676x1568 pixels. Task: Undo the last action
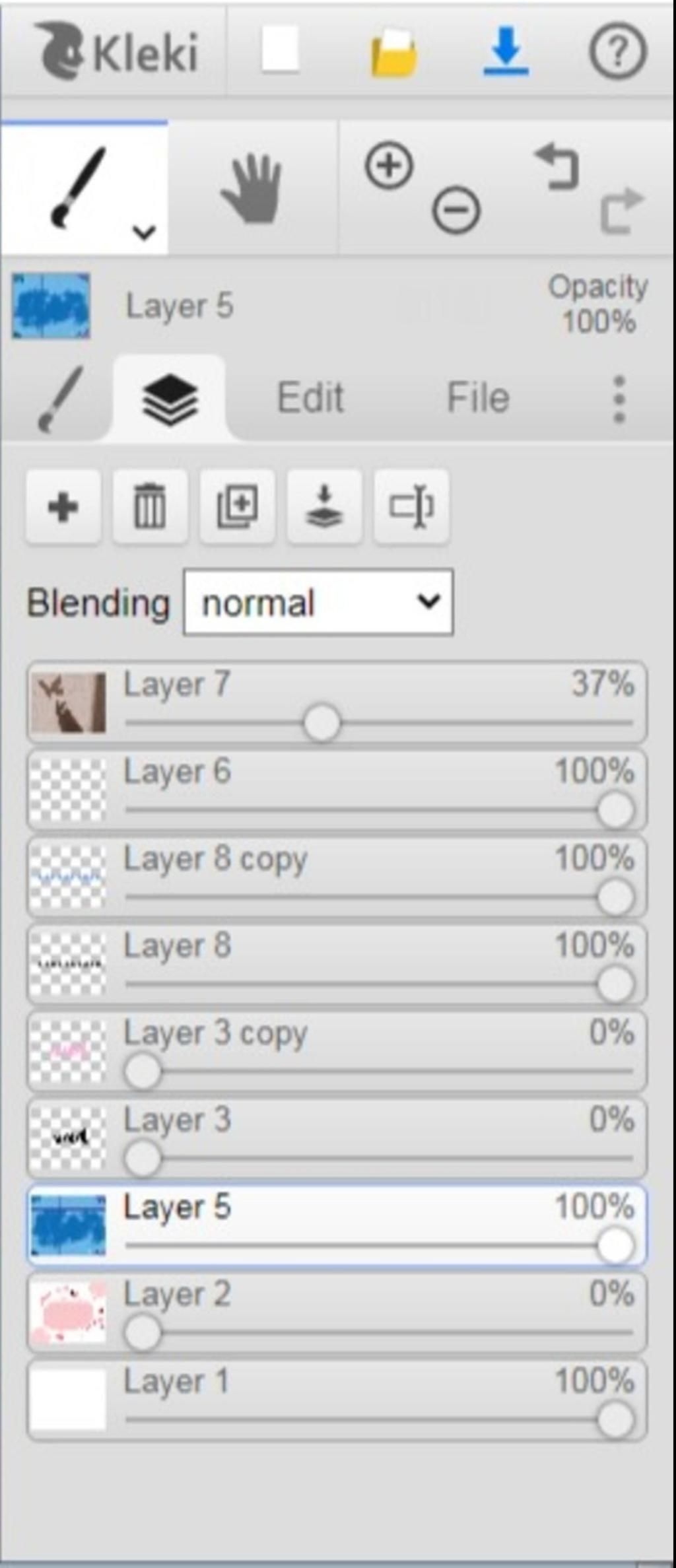coord(558,166)
